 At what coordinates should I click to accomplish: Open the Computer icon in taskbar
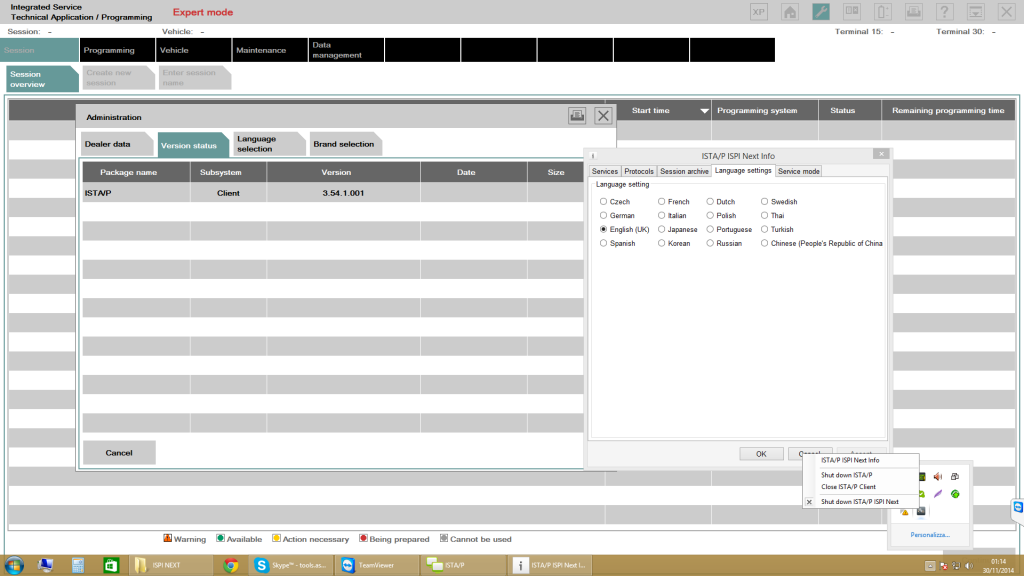tap(46, 565)
